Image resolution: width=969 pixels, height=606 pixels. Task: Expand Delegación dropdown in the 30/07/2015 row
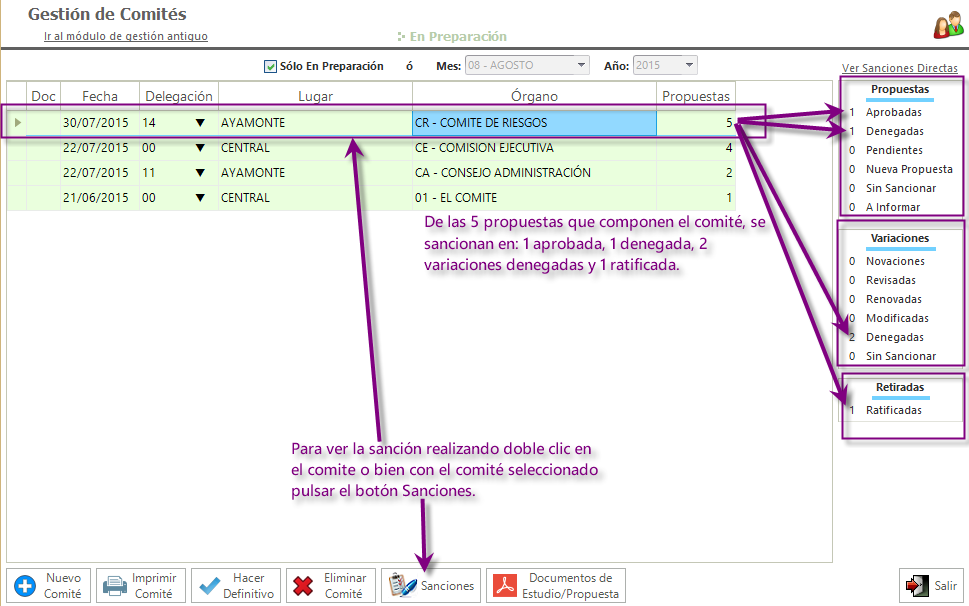[x=200, y=123]
